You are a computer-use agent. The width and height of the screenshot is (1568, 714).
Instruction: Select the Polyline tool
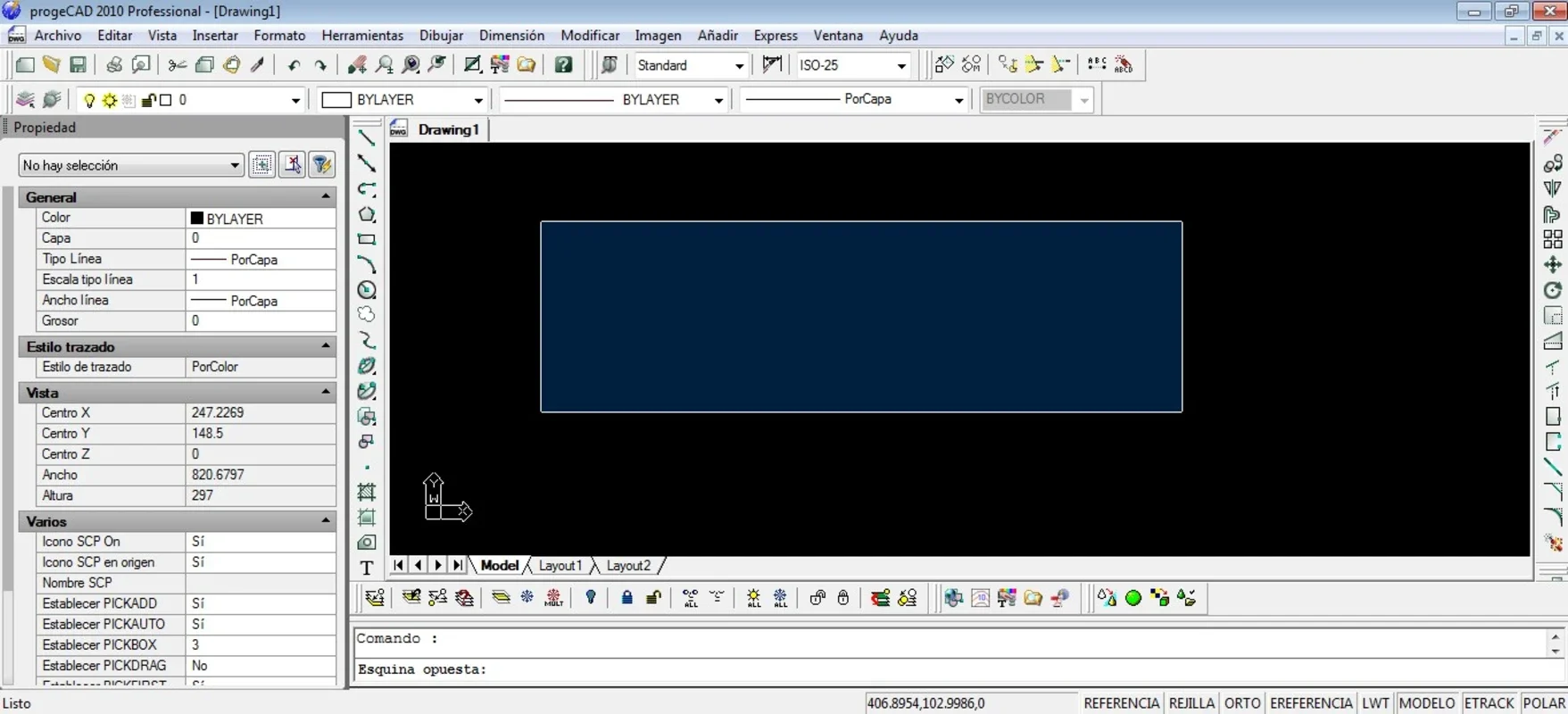(367, 189)
